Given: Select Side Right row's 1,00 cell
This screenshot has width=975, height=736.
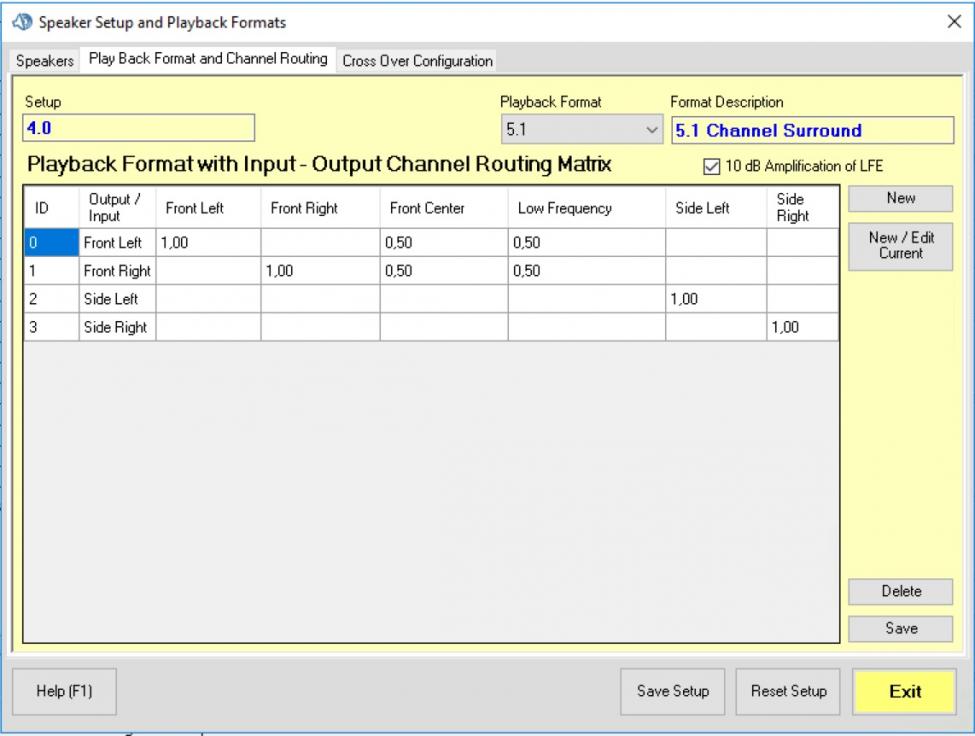Looking at the screenshot, I should tap(802, 326).
